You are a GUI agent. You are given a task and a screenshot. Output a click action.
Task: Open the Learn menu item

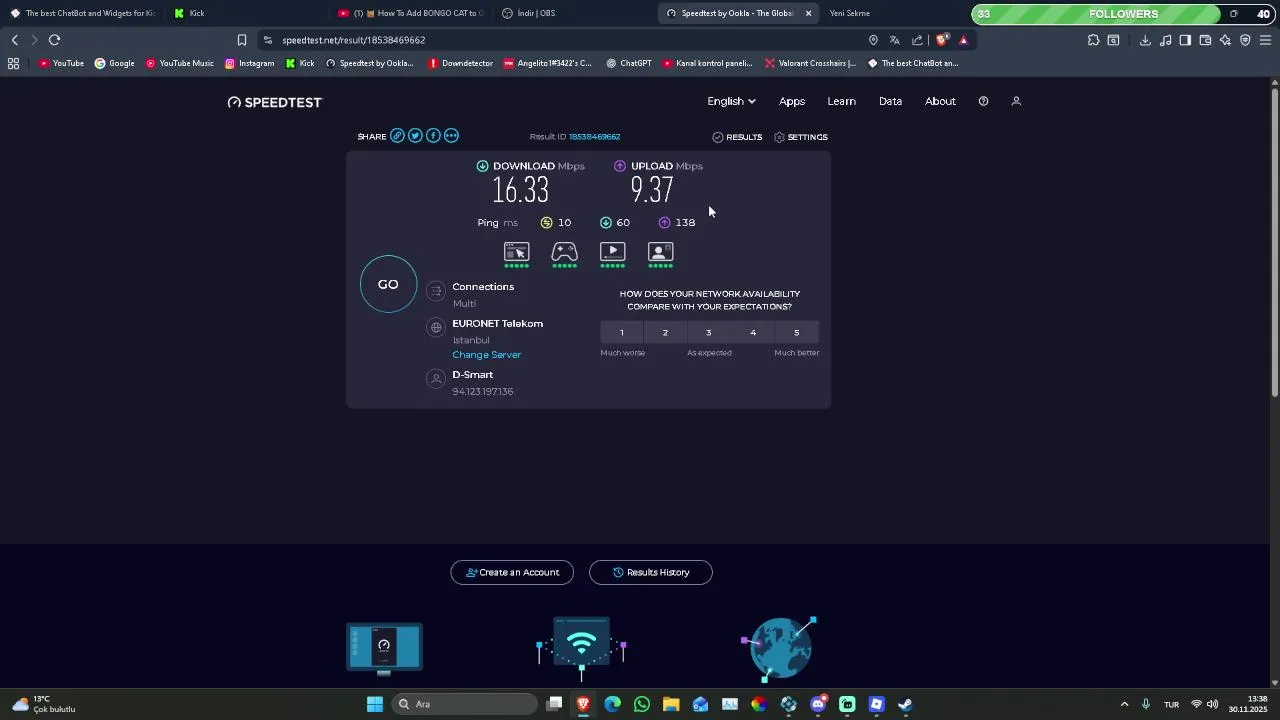tap(841, 101)
